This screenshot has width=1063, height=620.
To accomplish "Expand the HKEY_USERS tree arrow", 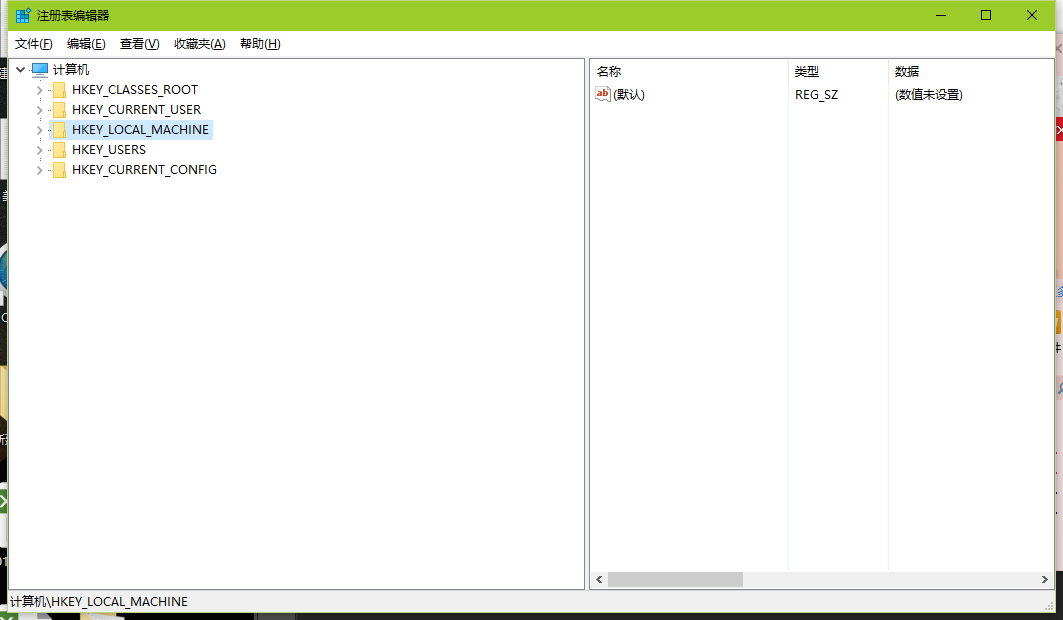I will (39, 149).
